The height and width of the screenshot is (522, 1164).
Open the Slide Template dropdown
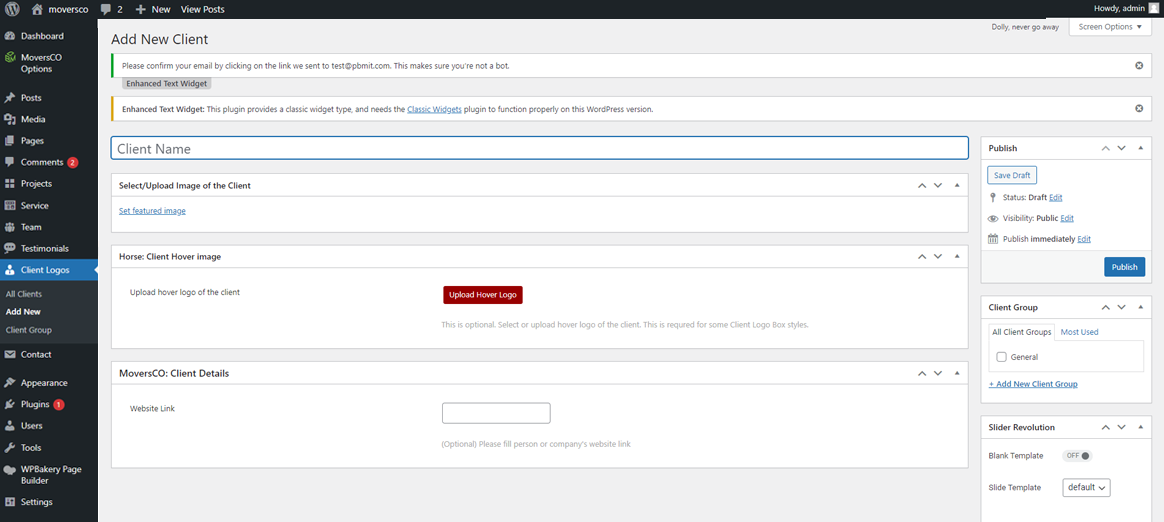point(1086,488)
